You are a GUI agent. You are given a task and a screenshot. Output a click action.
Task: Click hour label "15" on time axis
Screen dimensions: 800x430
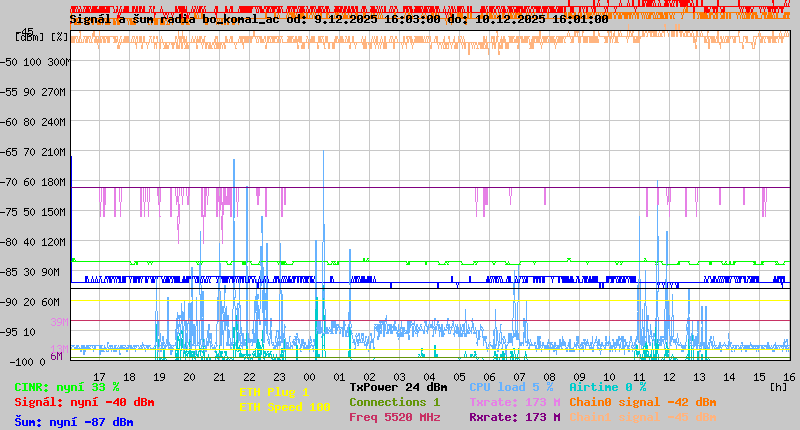pos(760,377)
